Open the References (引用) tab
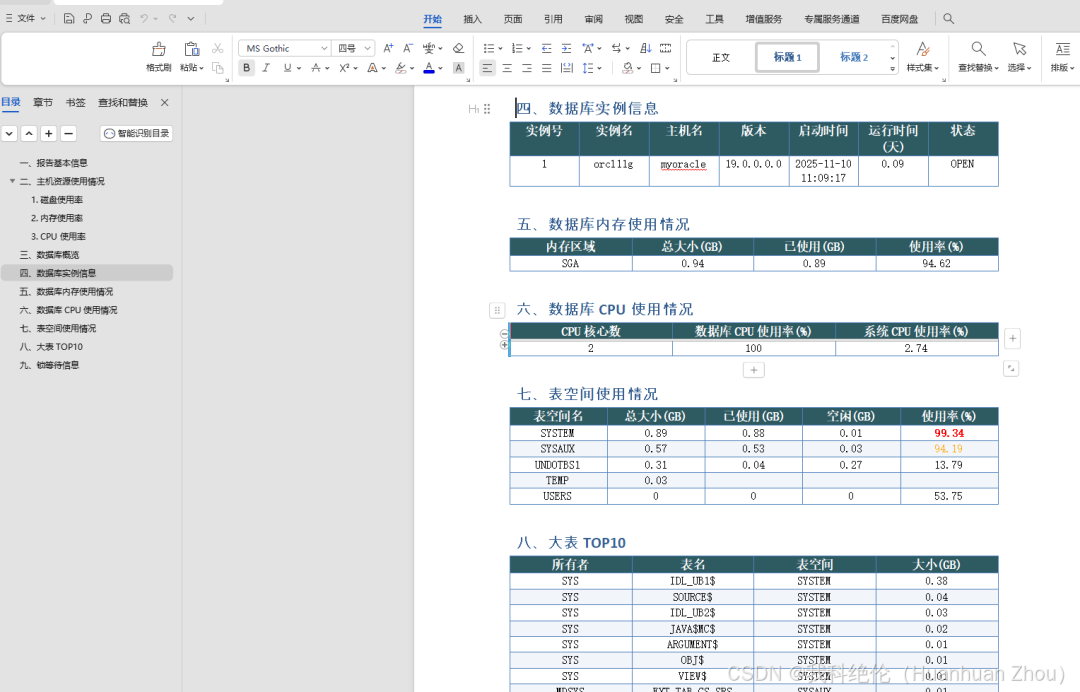The image size is (1080, 692). [553, 19]
